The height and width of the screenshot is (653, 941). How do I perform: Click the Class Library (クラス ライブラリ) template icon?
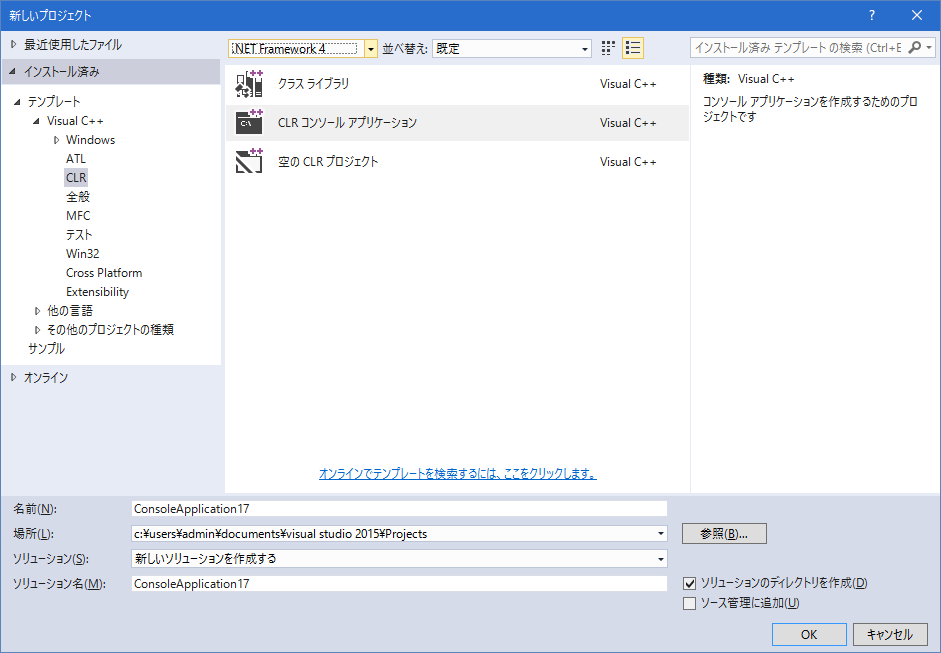click(x=248, y=84)
